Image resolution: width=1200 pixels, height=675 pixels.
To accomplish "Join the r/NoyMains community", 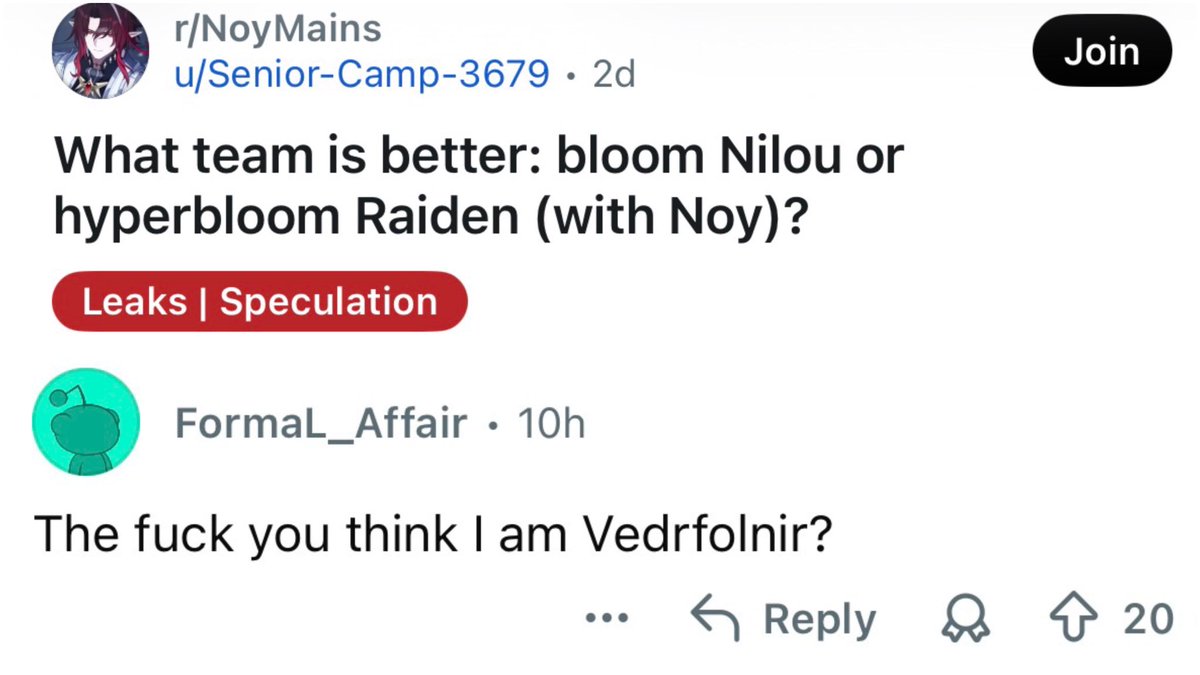I will [1100, 51].
